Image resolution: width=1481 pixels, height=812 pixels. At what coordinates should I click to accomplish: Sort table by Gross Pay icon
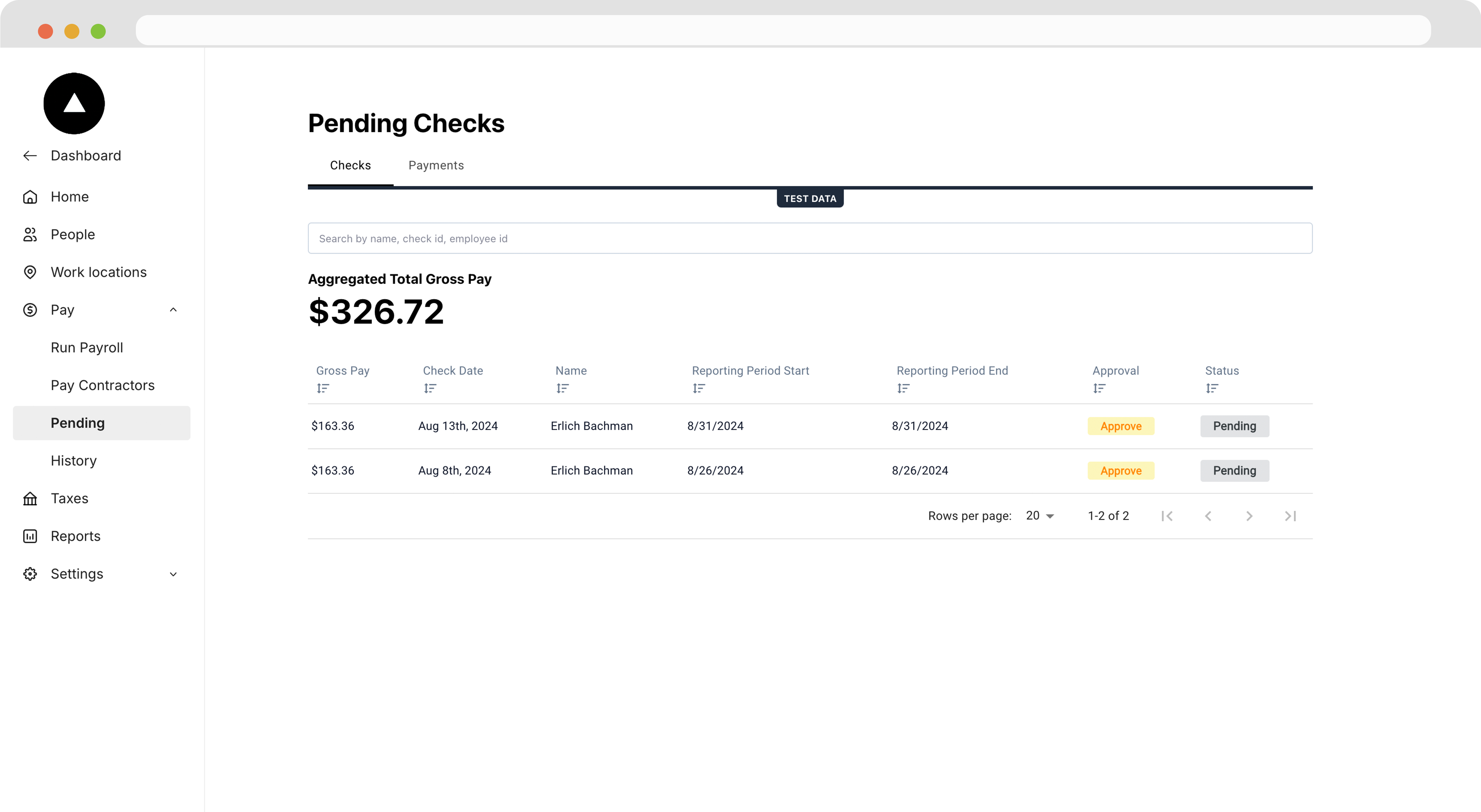[x=323, y=389]
